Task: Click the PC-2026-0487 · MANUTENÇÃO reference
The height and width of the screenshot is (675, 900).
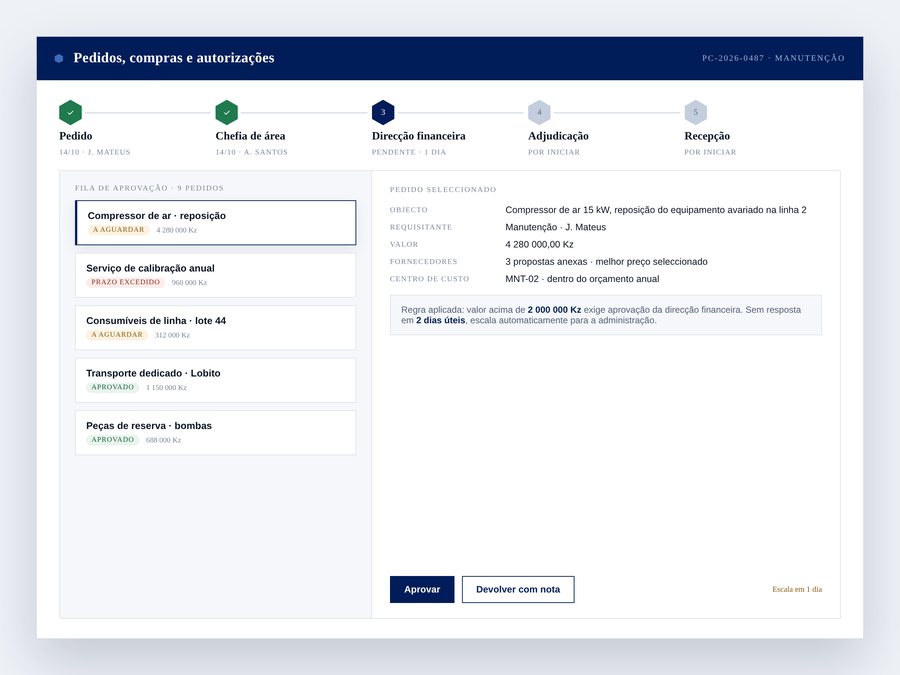Action: coord(773,58)
